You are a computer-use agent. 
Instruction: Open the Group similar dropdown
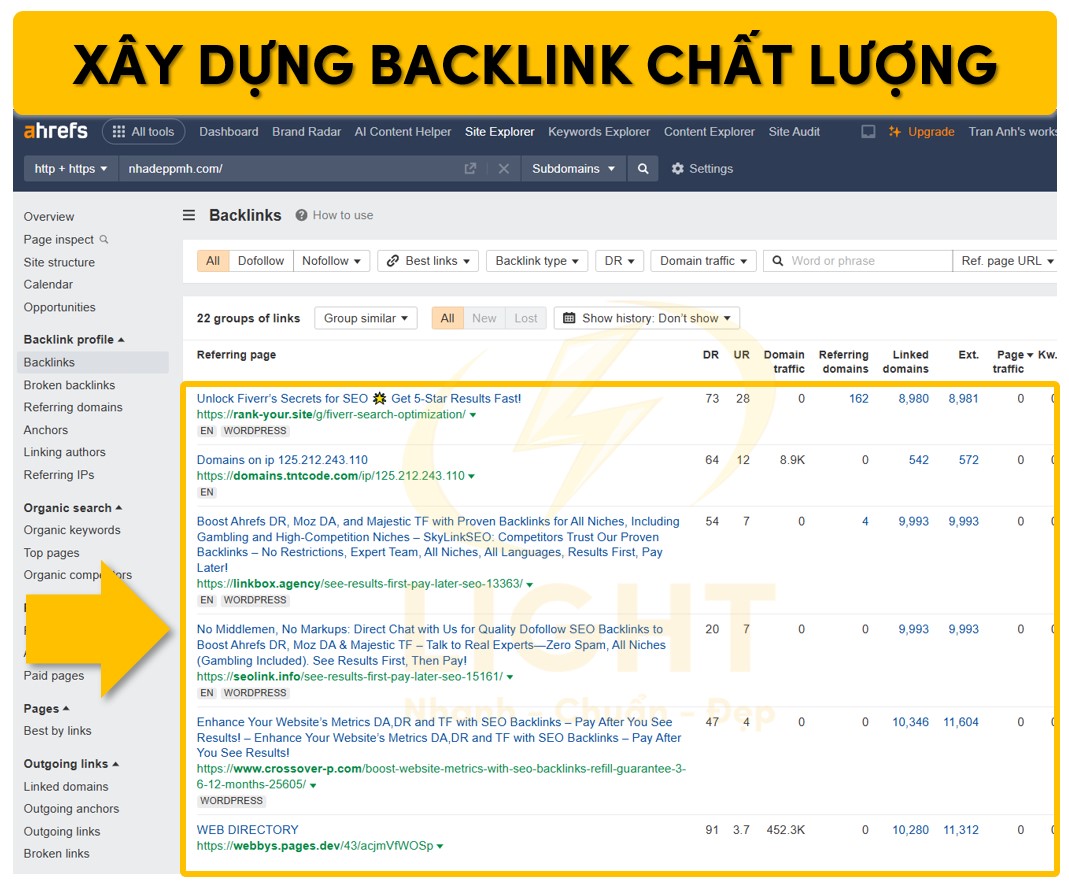[365, 318]
